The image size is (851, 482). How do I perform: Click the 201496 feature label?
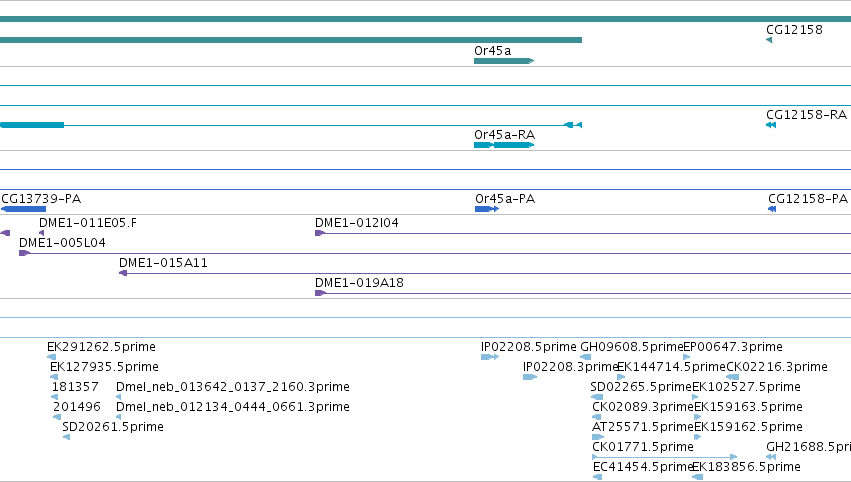tap(77, 407)
